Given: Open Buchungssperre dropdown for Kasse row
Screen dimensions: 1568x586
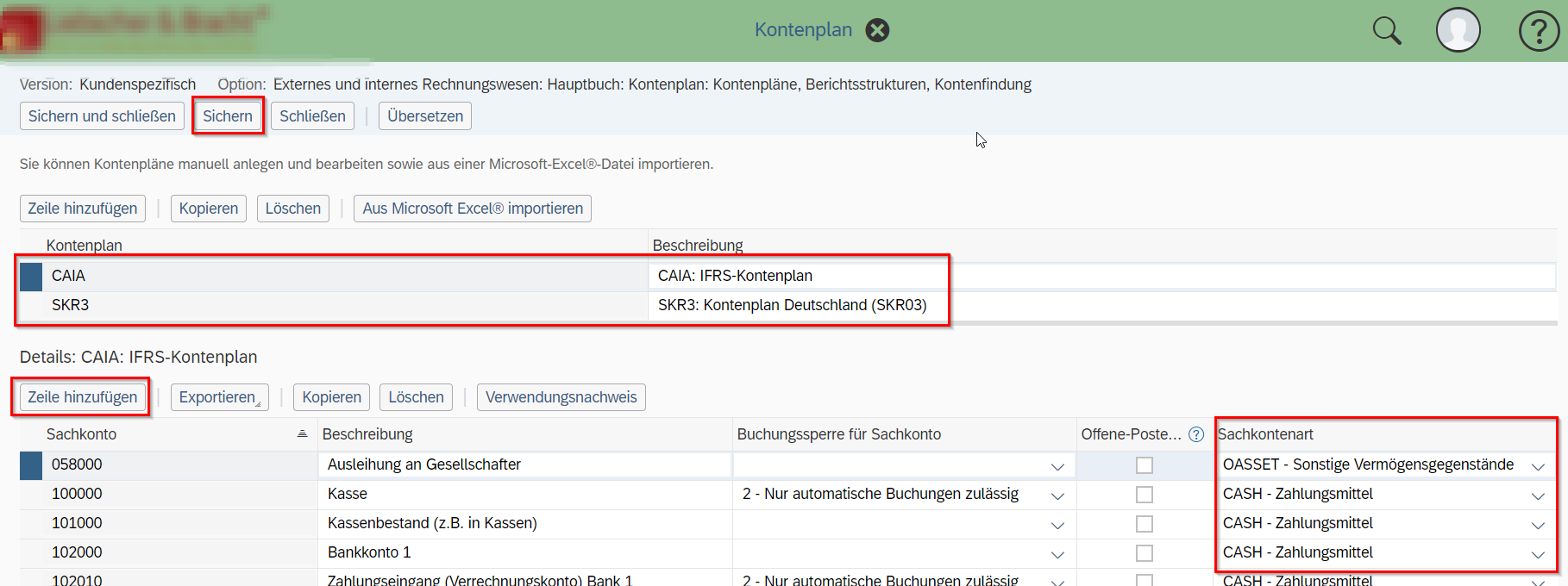Looking at the screenshot, I should (x=1057, y=496).
